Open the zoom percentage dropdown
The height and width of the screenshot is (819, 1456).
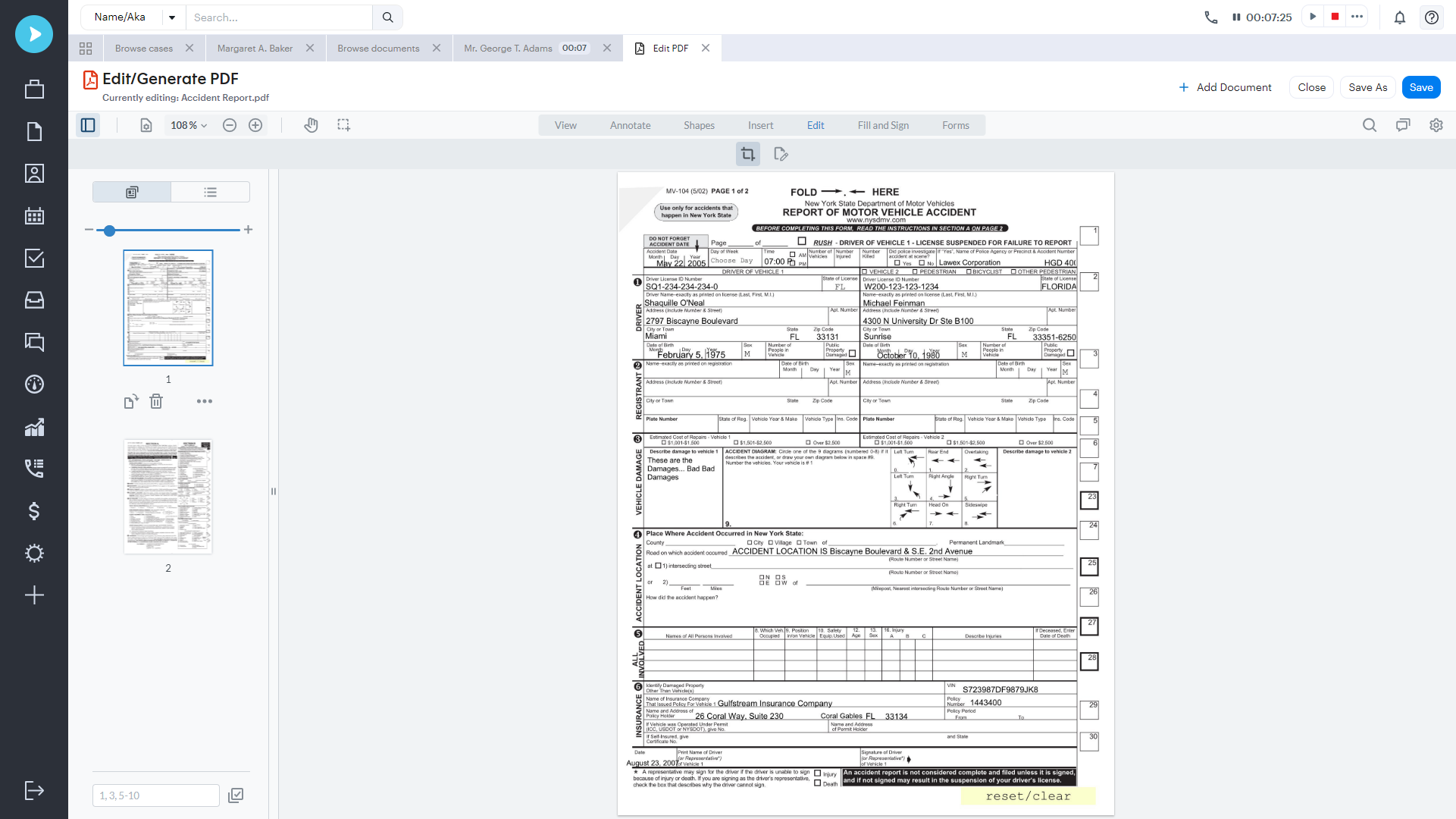pyautogui.click(x=188, y=125)
